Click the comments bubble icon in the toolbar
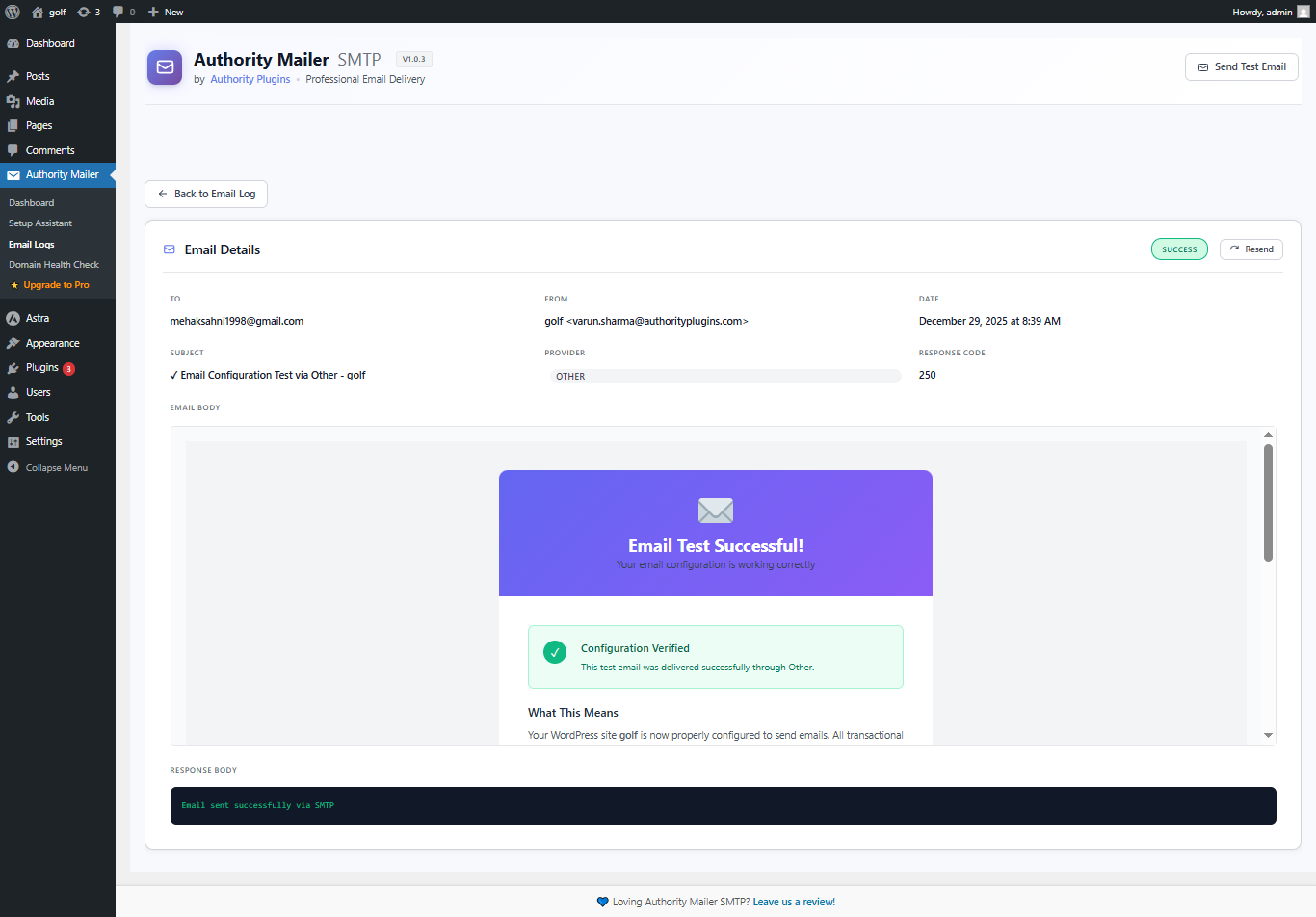This screenshot has height=917, width=1316. (118, 12)
